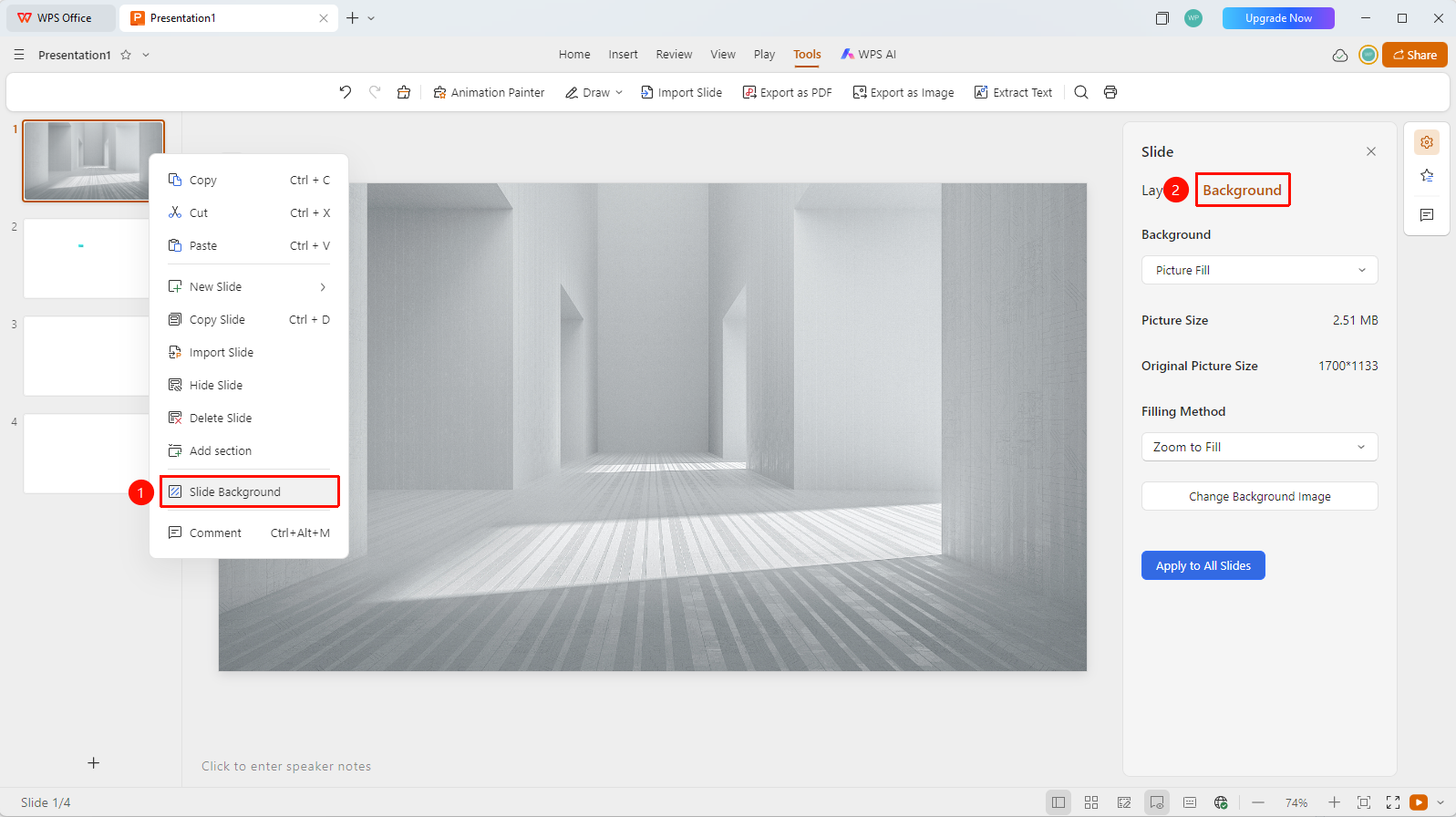Viewport: 1456px width, 817px height.
Task: Expand the new tab dropdown arrow
Action: click(372, 18)
